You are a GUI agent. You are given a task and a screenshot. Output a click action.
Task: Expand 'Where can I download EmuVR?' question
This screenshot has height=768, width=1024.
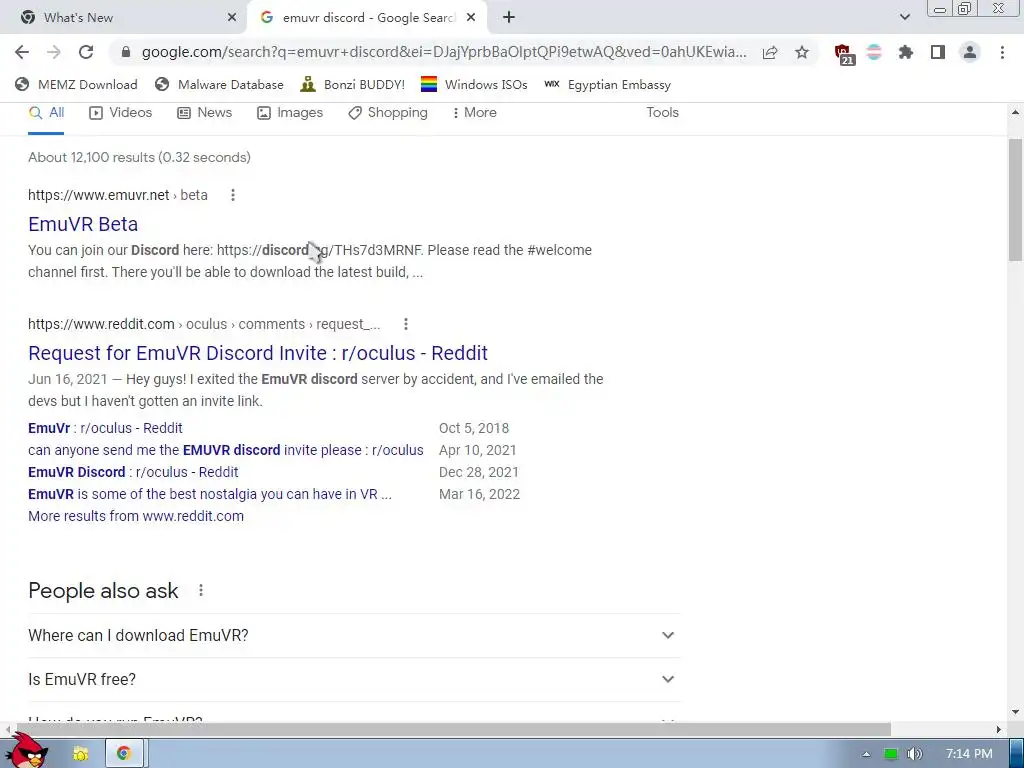coord(354,635)
